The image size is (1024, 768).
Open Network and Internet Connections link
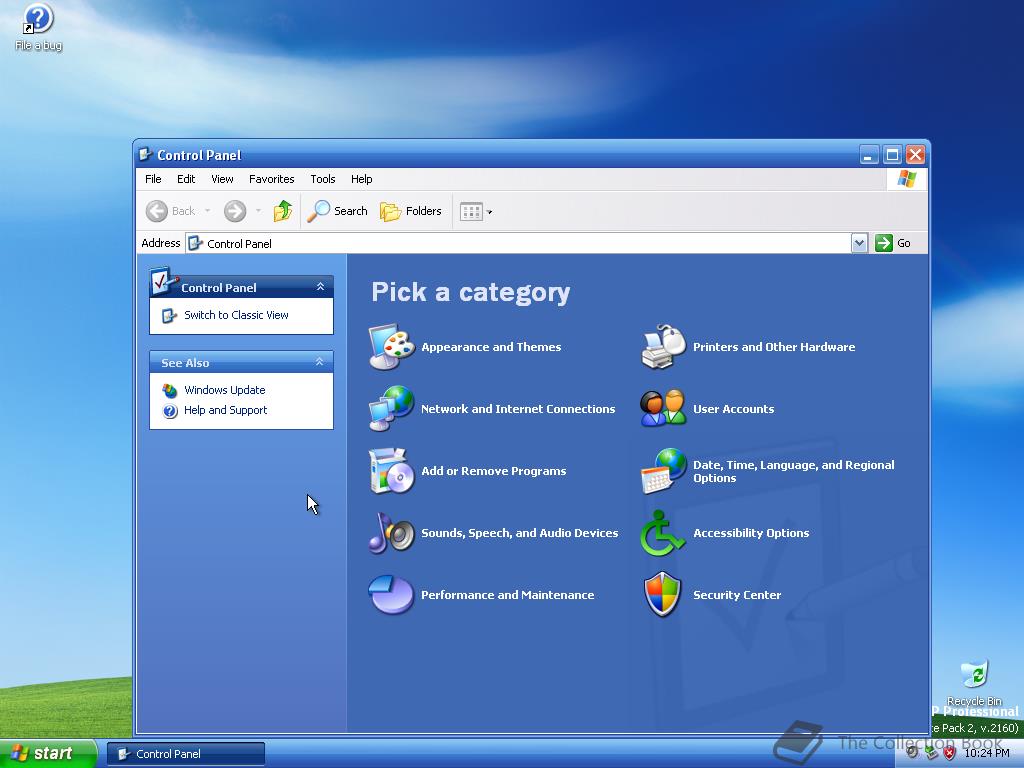click(x=518, y=409)
